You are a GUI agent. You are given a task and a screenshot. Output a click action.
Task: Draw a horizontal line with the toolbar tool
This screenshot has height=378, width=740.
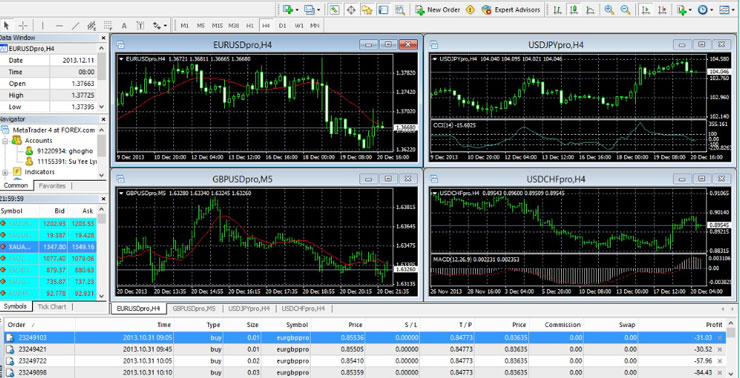tap(59, 25)
